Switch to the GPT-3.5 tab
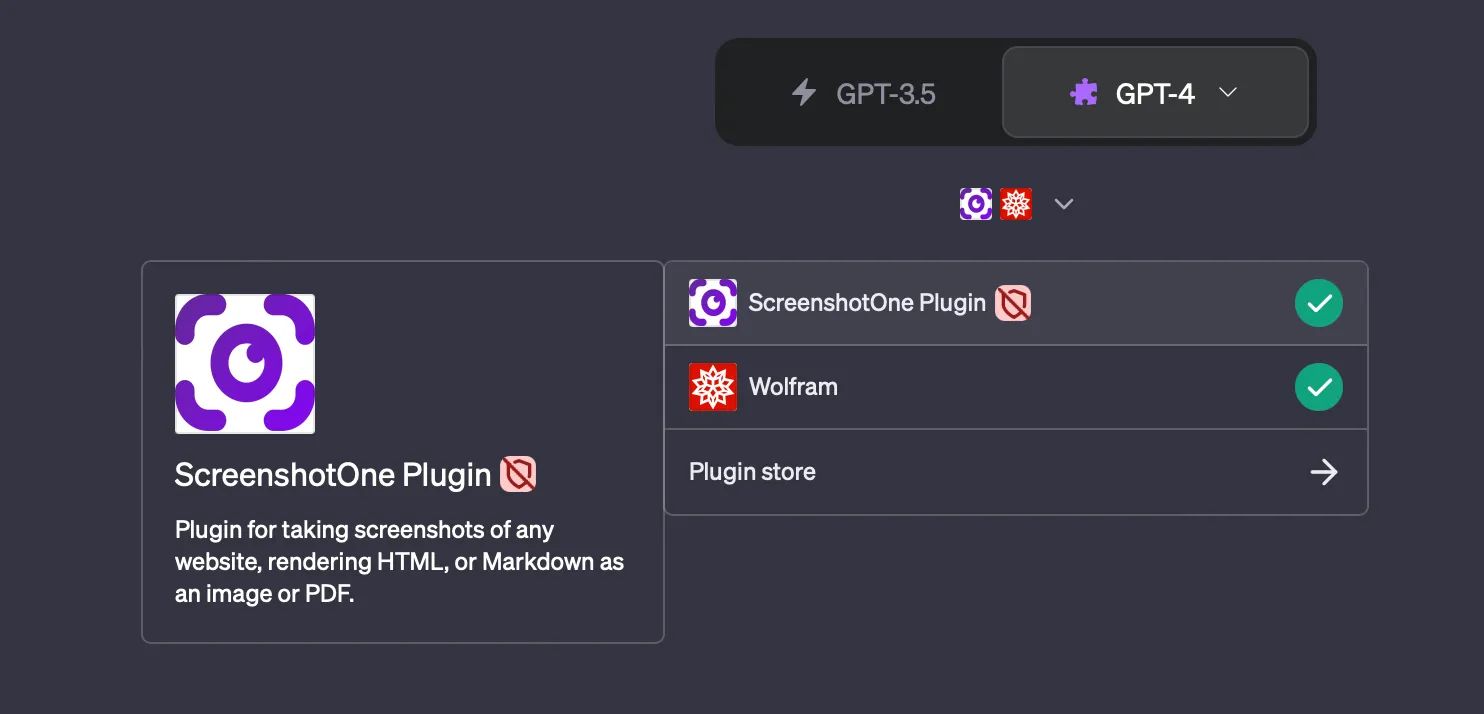Viewport: 1484px width, 714px height. point(862,93)
